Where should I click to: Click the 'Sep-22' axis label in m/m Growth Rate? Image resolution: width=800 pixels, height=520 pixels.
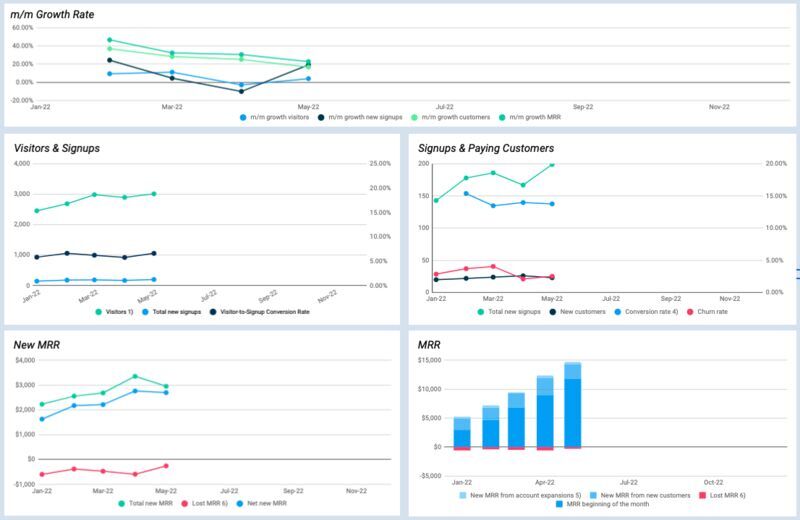(583, 107)
